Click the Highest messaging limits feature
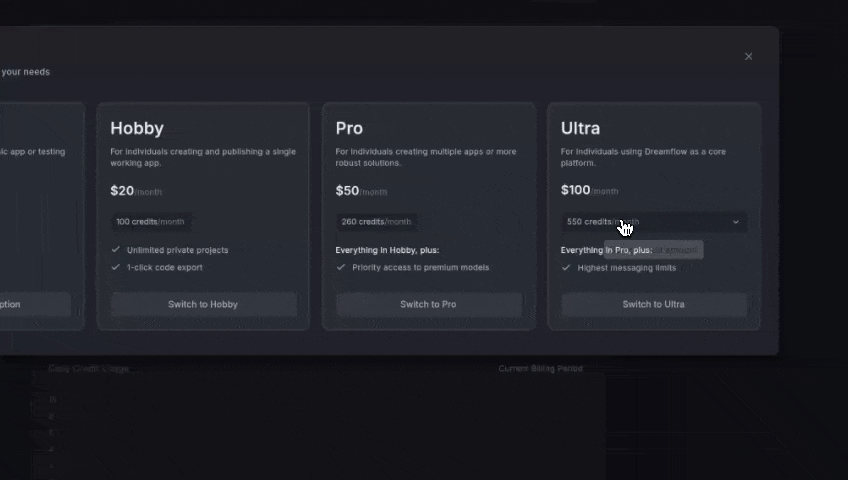This screenshot has height=480, width=848. click(626, 268)
